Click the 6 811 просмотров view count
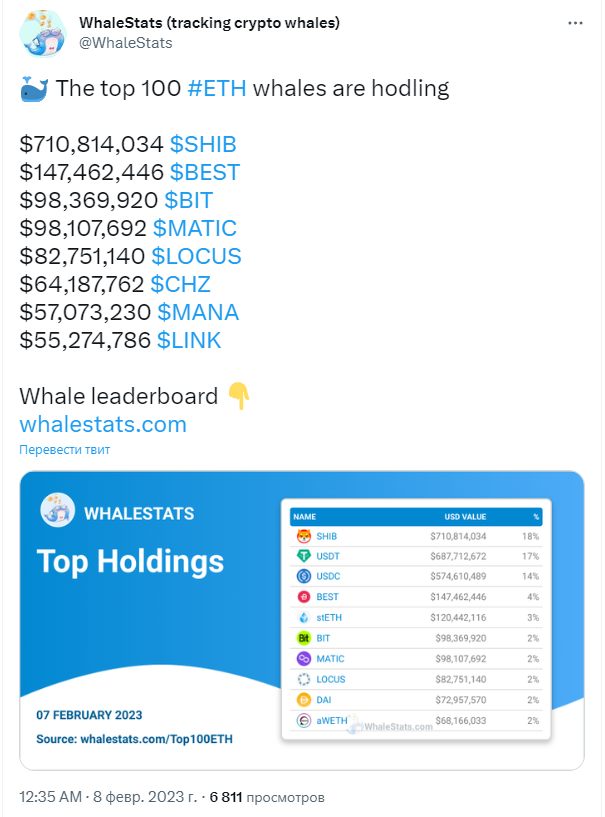Viewport: 605px width, 817px height. [x=267, y=797]
